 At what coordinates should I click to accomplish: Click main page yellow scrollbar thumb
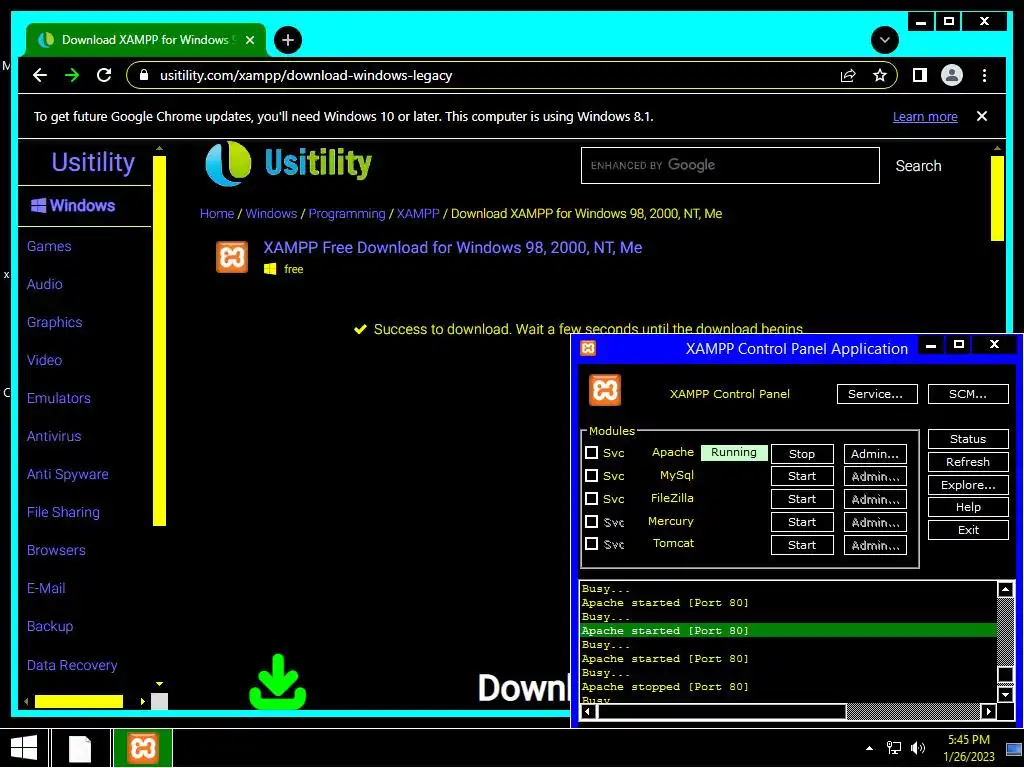tap(997, 199)
